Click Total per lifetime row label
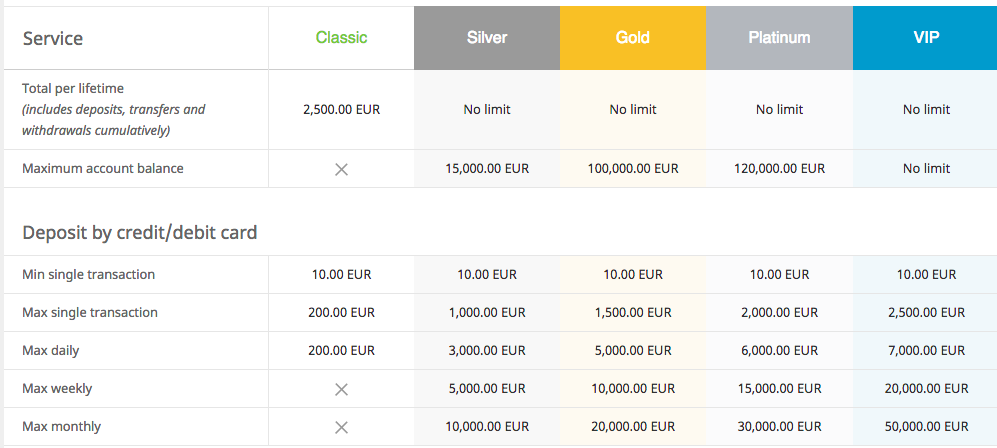The image size is (997, 448). (x=73, y=88)
